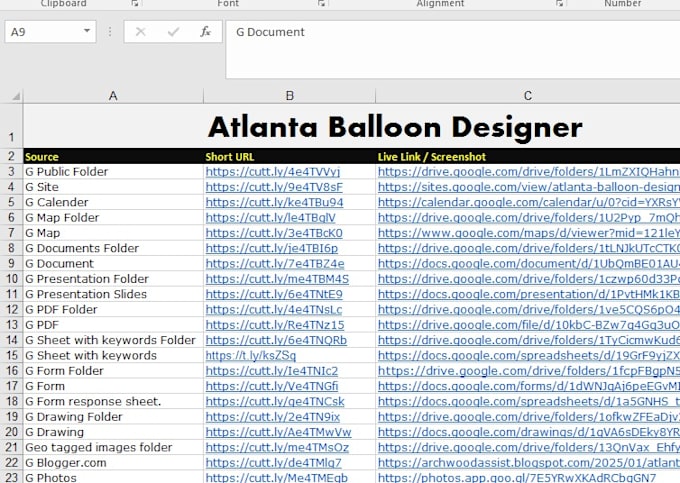This screenshot has height=483, width=680.
Task: Open the drive.google.com/file live link
Action: (529, 325)
